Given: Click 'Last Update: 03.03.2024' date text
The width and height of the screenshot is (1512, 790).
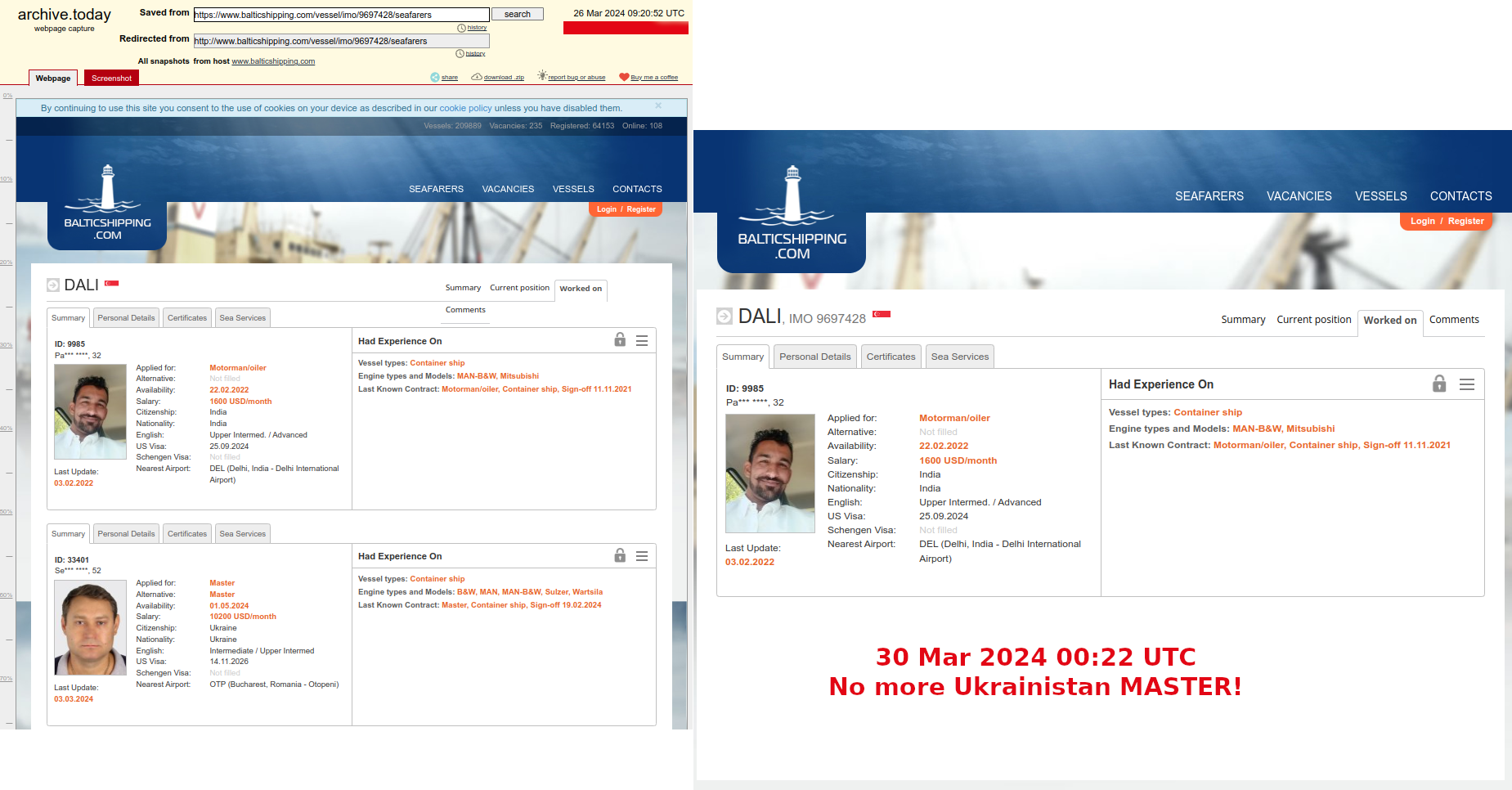Looking at the screenshot, I should coord(76,693).
